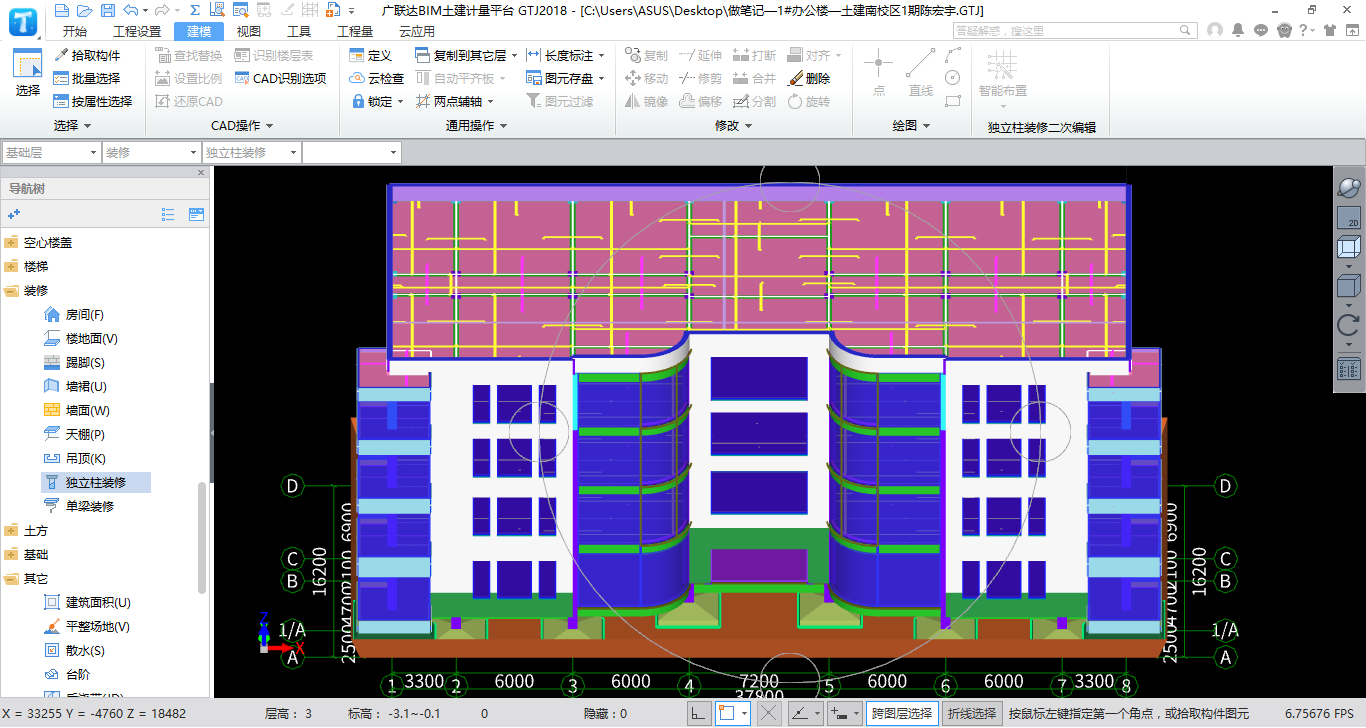Select the large 选择 tool

(27, 73)
